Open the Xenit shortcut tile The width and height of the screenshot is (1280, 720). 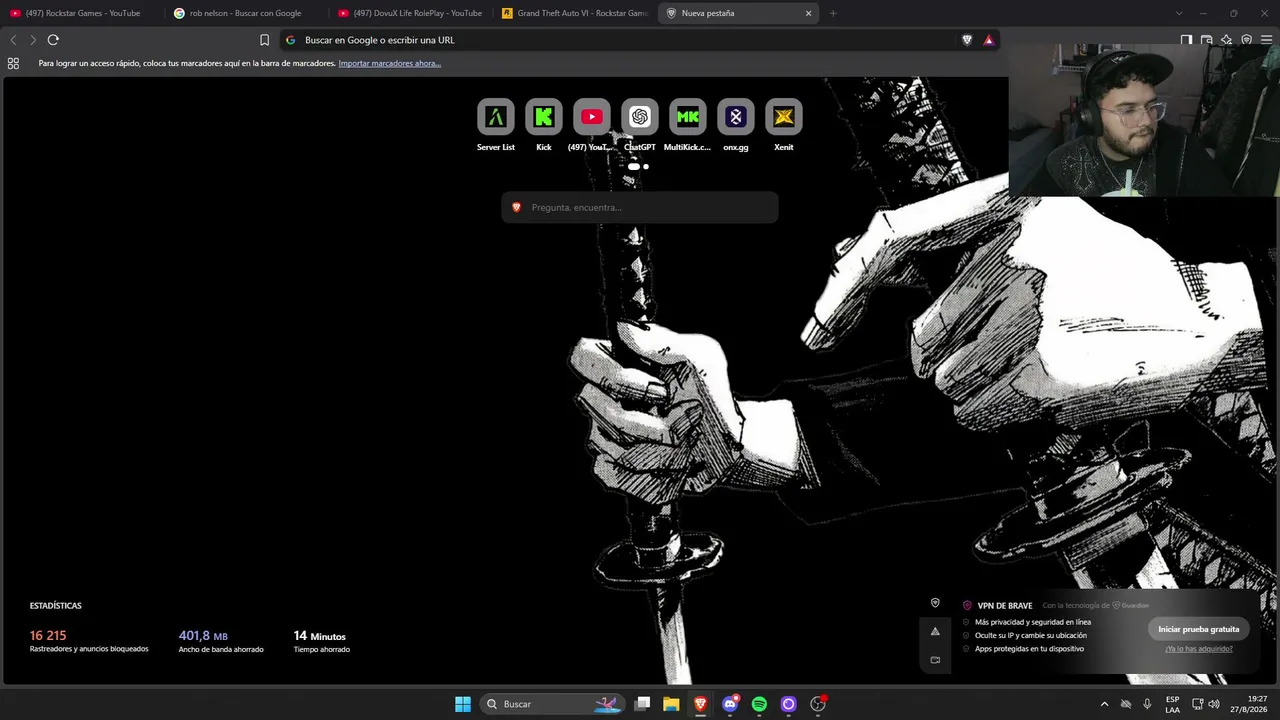(783, 117)
